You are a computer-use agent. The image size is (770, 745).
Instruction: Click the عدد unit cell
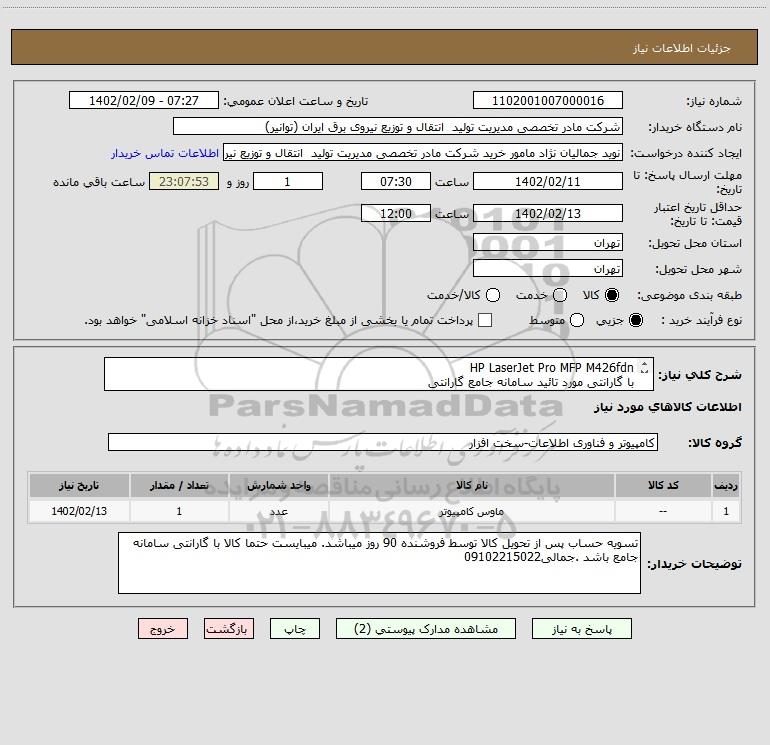click(x=278, y=511)
